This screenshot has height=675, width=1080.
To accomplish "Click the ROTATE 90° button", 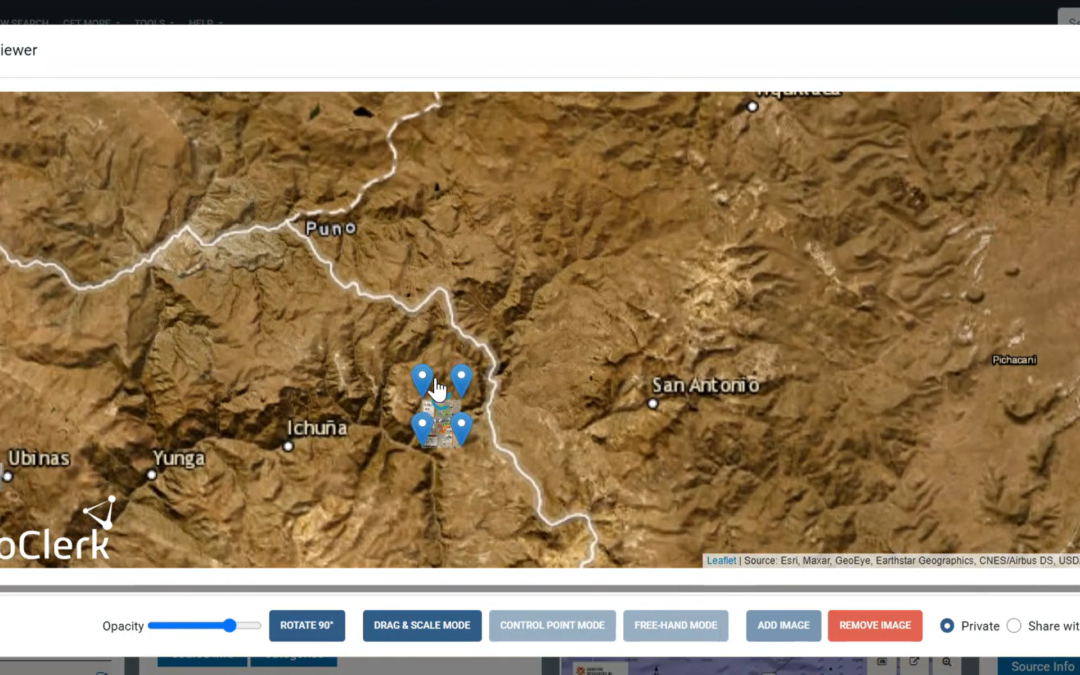I will [306, 625].
